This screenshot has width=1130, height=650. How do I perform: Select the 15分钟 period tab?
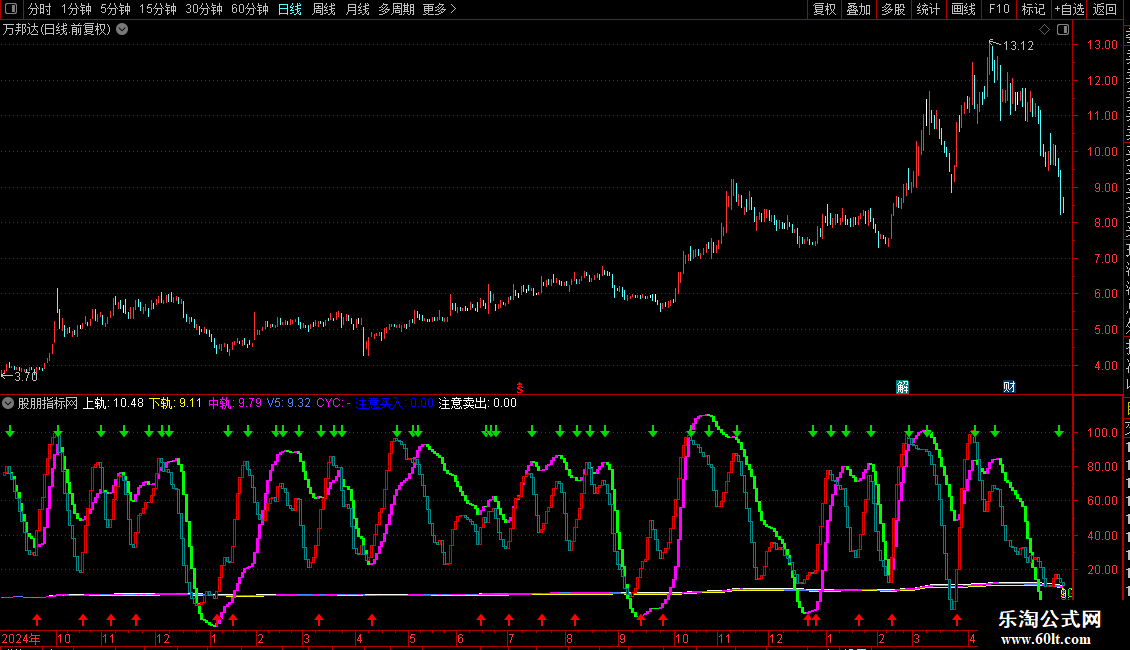point(158,9)
